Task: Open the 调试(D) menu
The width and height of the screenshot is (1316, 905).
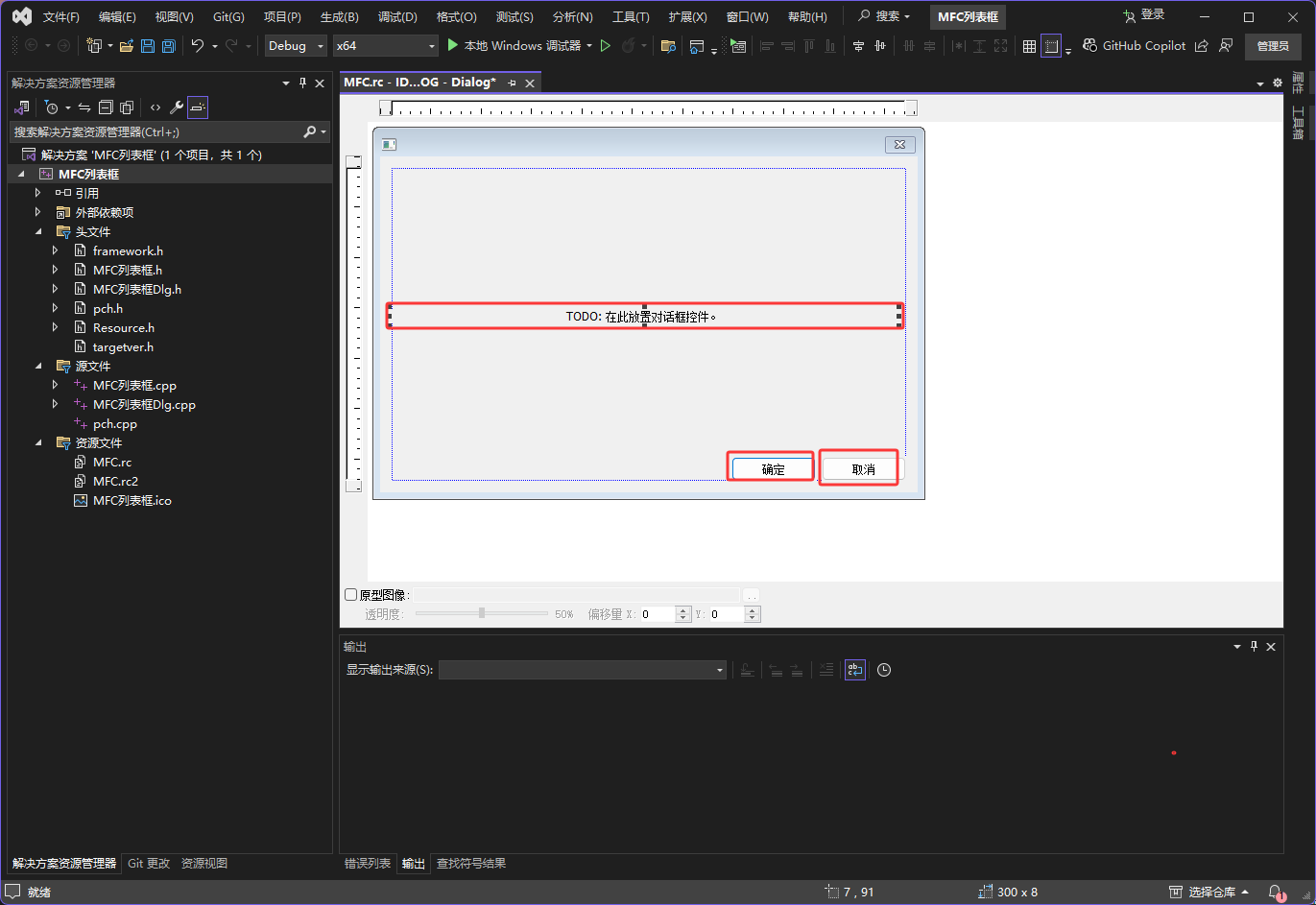Action: (x=397, y=17)
